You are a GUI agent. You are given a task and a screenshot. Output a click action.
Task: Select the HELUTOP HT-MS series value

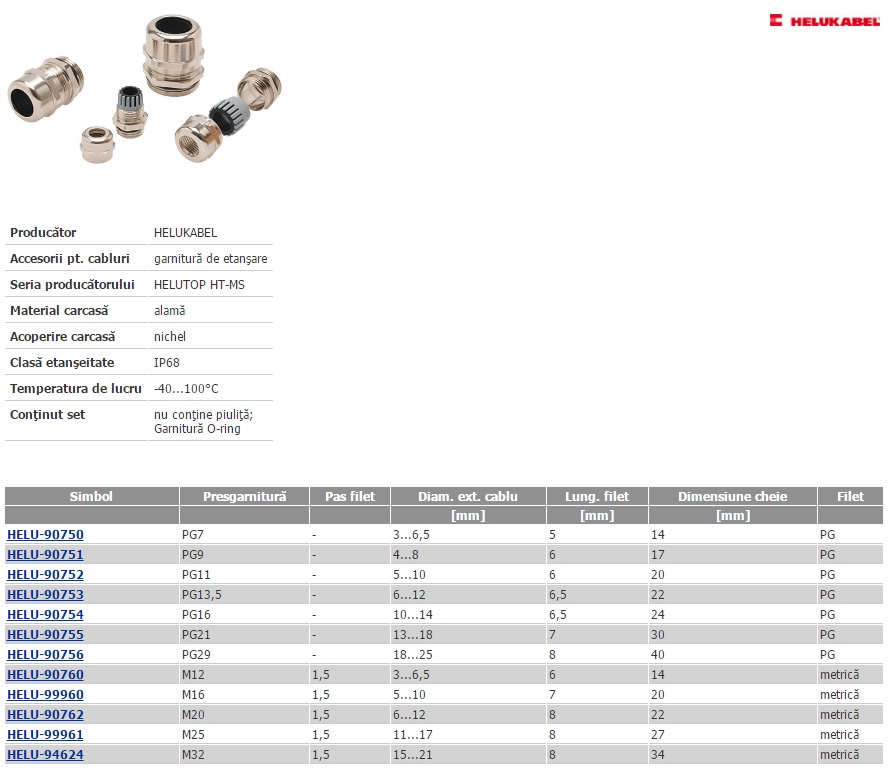point(199,285)
